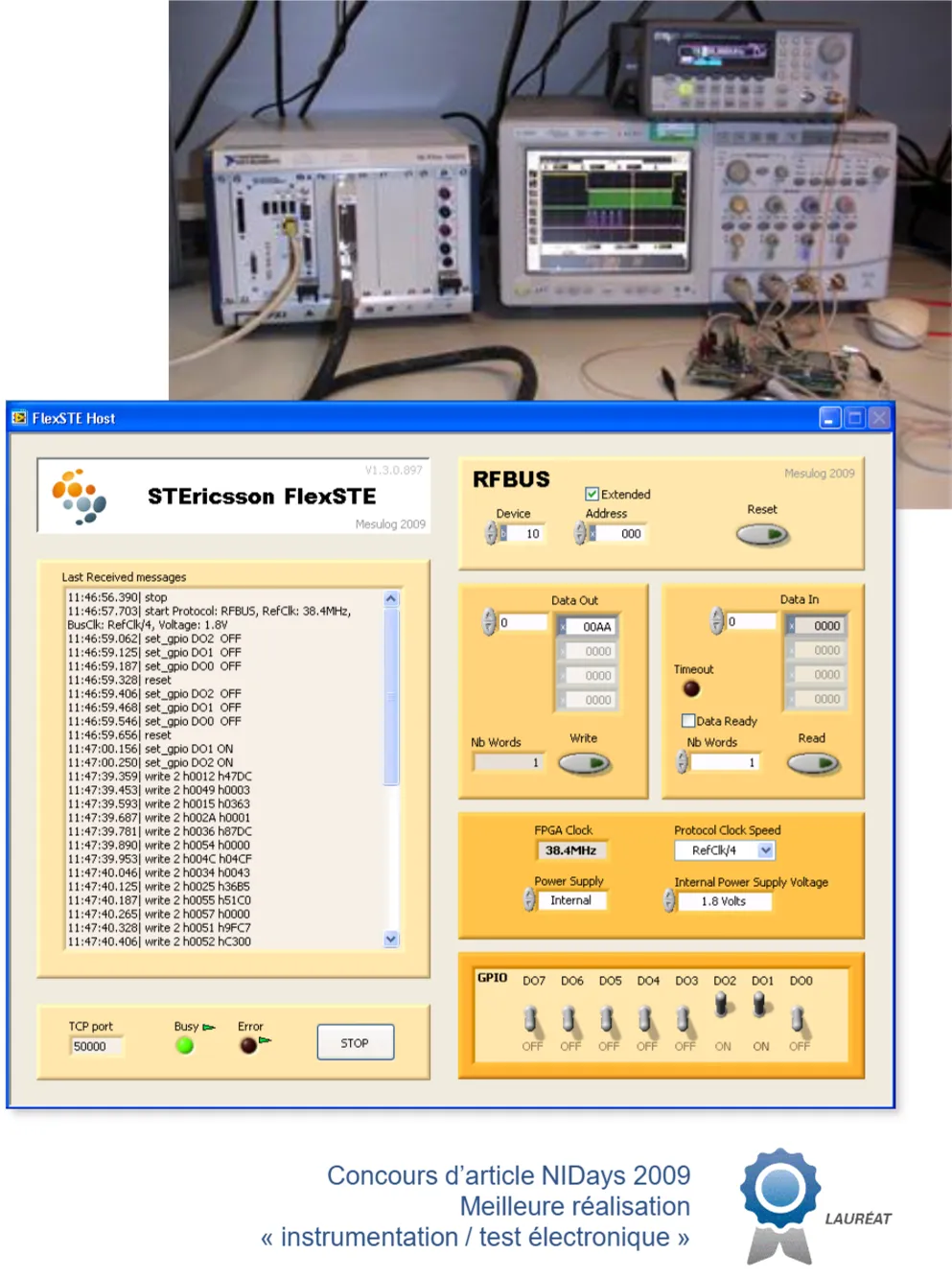Toggle the DO3 GPIO switch

click(685, 1018)
